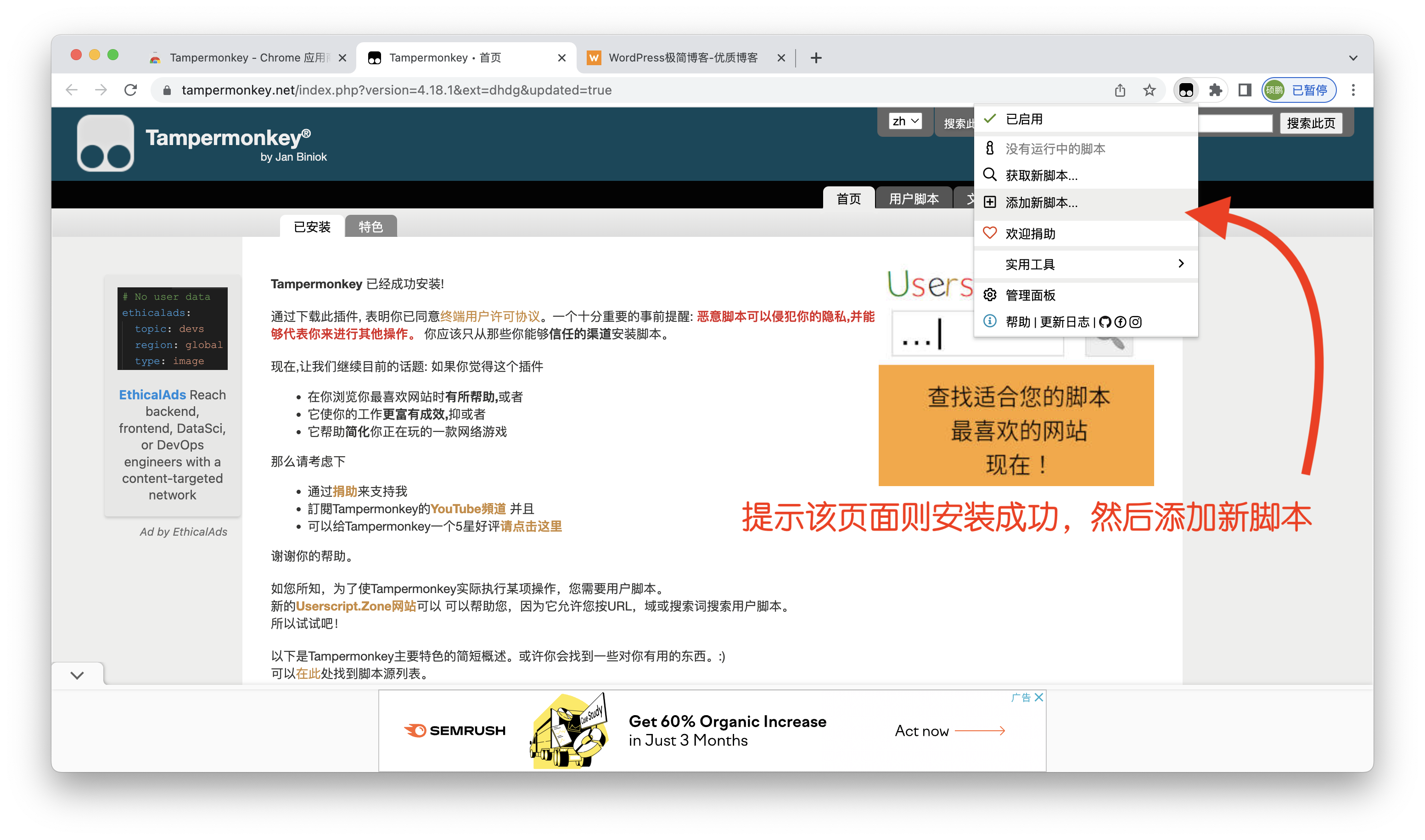Open the zh language dropdown
The height and width of the screenshot is (840, 1425).
(x=905, y=121)
